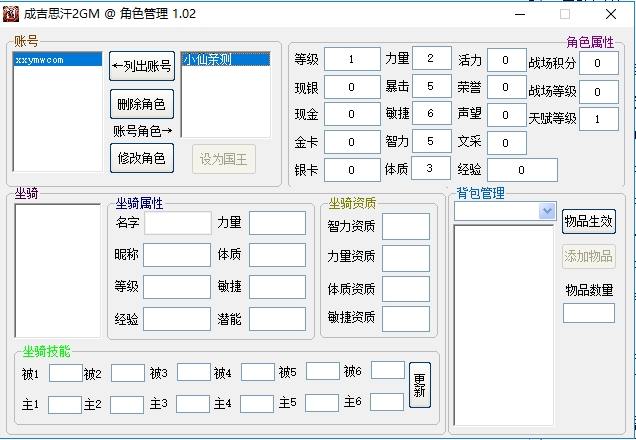Click the 智力资质 input field
Screen dimensions: 636x440
(406, 226)
